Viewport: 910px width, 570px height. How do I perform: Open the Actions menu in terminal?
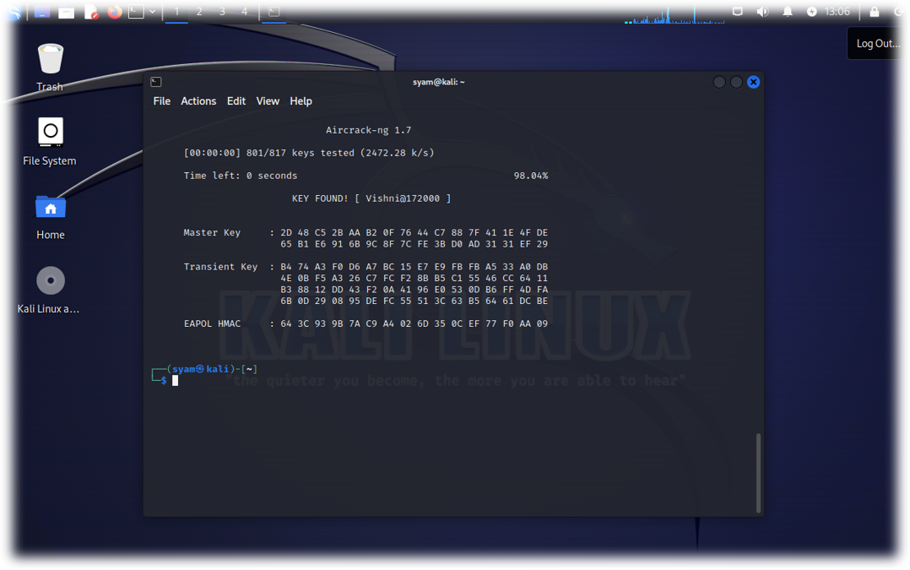198,101
